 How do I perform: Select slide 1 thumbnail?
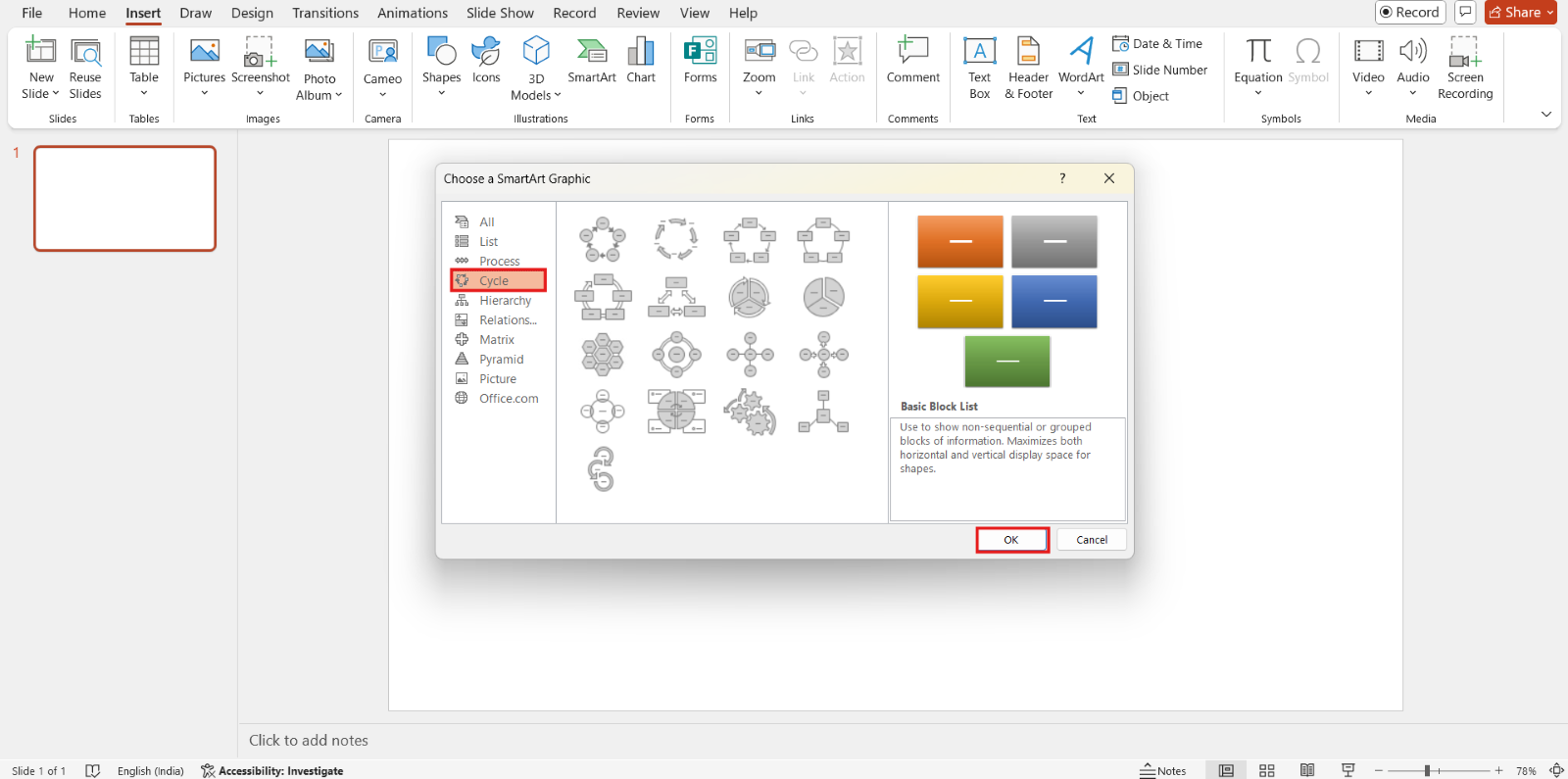tap(124, 199)
